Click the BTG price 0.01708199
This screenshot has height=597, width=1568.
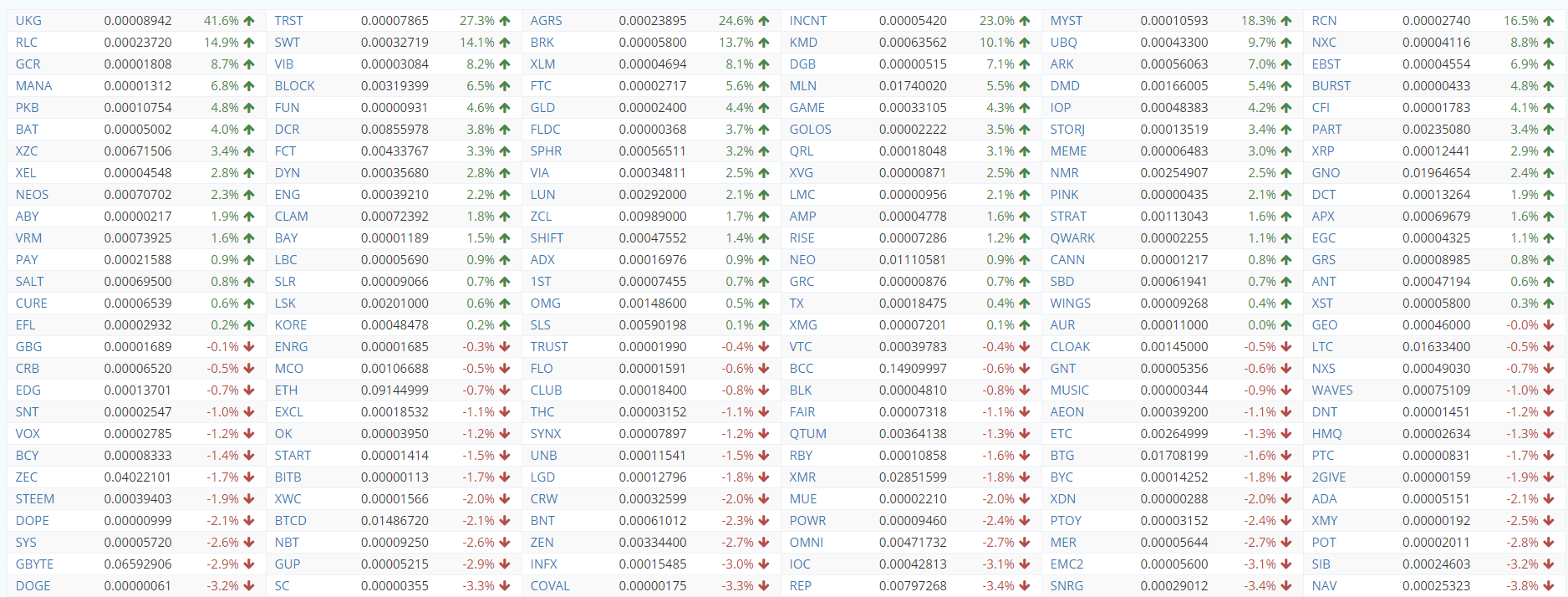[1174, 456]
